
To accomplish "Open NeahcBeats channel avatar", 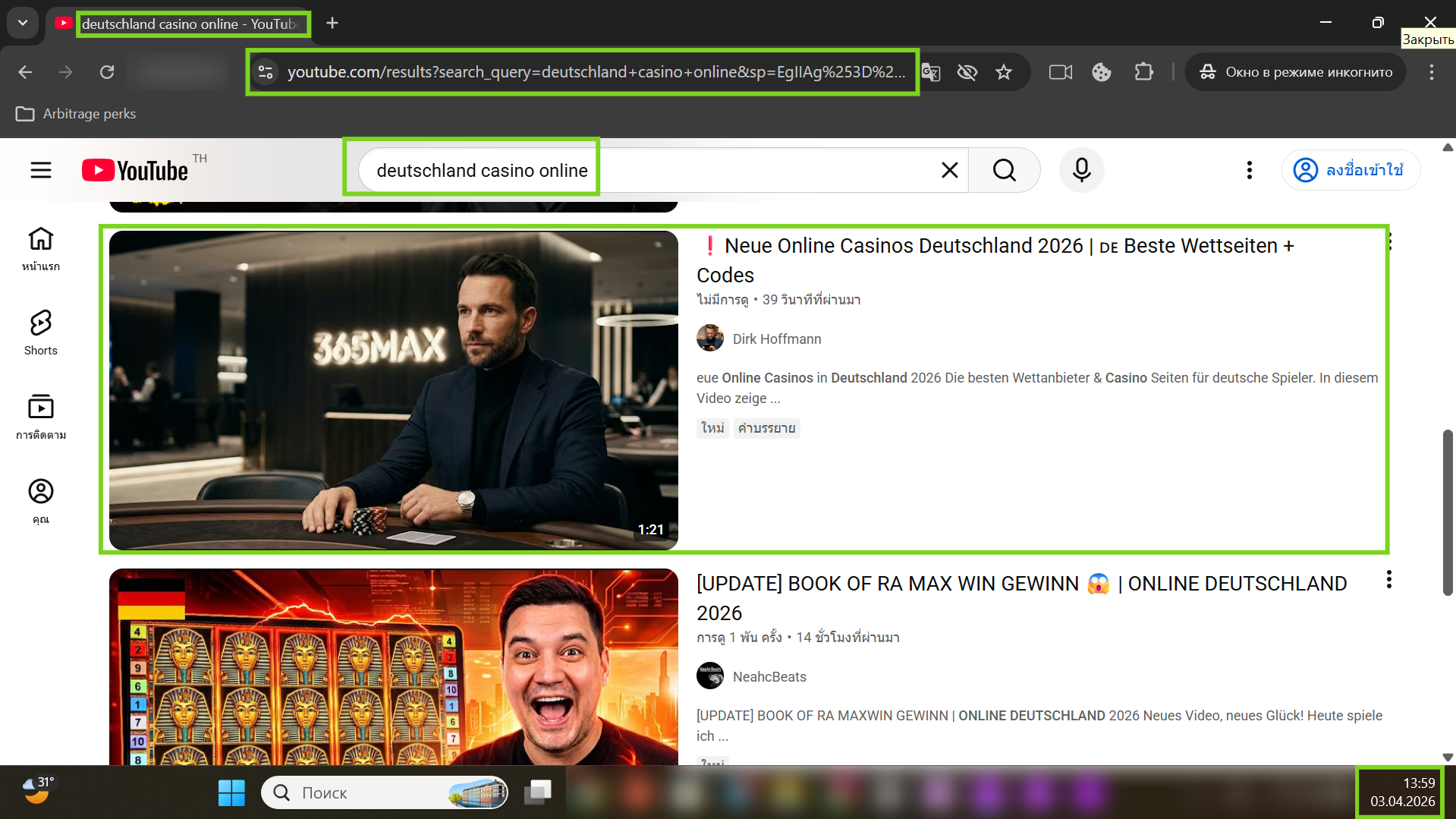I will tap(710, 676).
